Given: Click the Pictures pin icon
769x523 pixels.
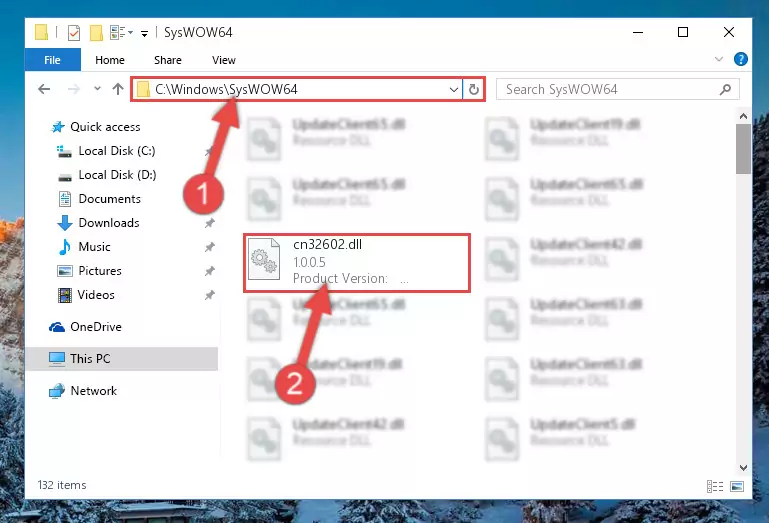Looking at the screenshot, I should (x=209, y=271).
